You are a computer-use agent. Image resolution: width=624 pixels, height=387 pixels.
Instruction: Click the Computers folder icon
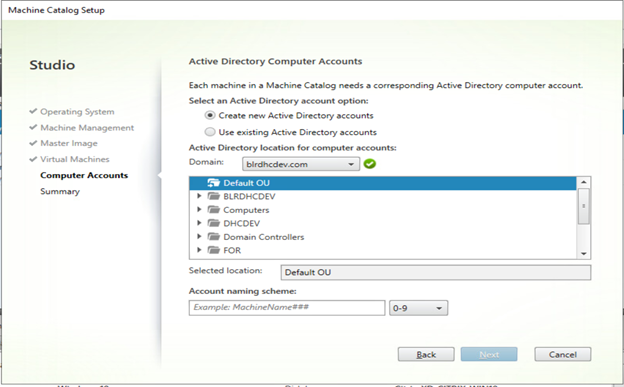pos(214,209)
